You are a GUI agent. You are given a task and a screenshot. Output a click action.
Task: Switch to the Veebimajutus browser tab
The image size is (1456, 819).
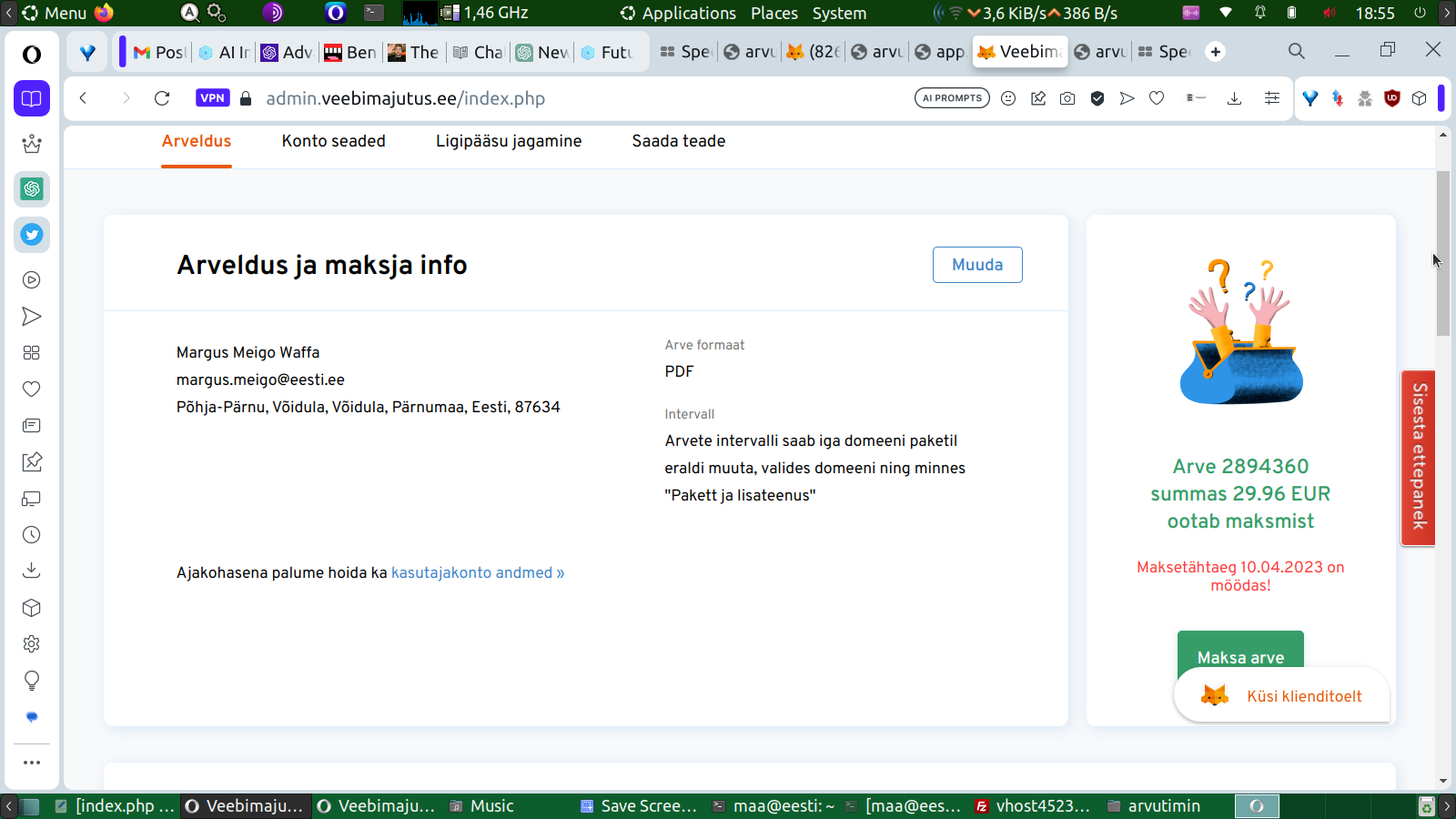(x=1020, y=52)
